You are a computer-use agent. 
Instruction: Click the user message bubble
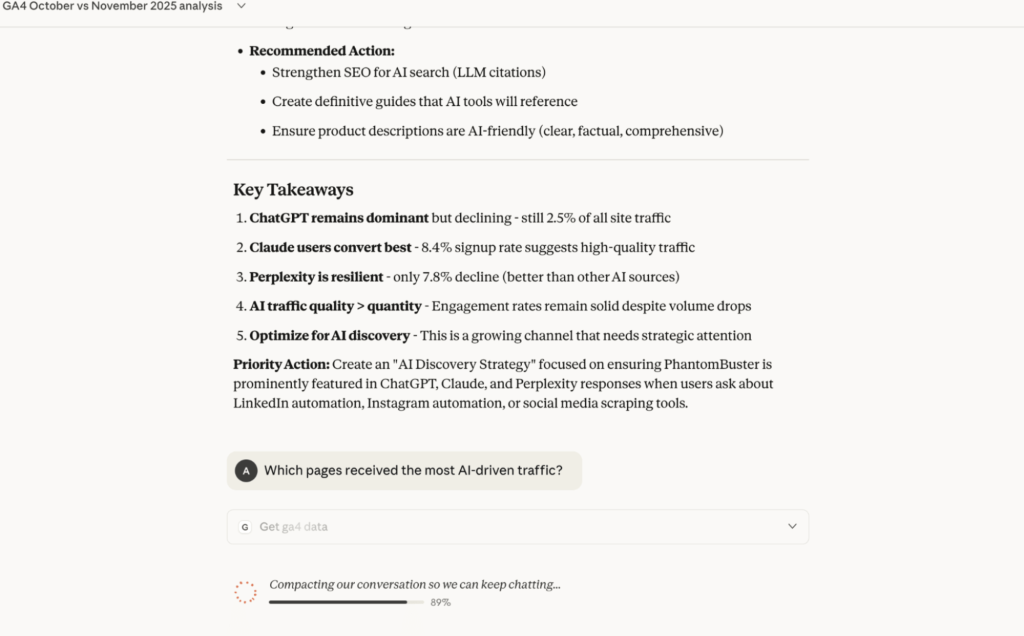coord(404,470)
